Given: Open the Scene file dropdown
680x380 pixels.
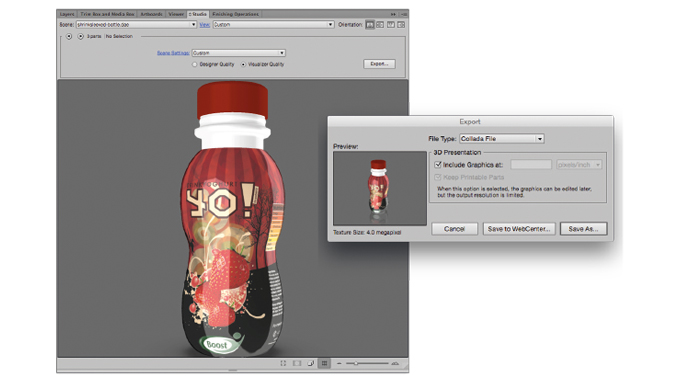Looking at the screenshot, I should click(x=137, y=25).
